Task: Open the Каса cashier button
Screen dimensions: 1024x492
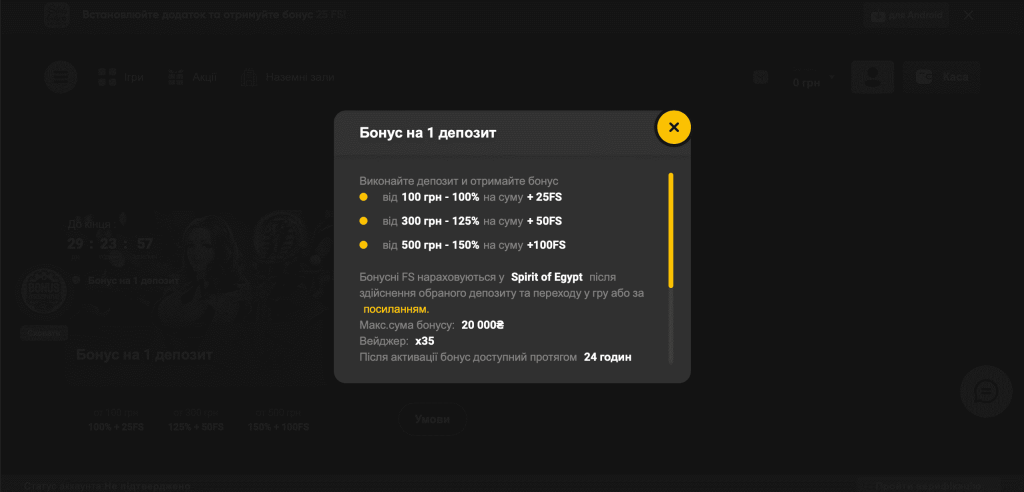Action: pos(941,77)
